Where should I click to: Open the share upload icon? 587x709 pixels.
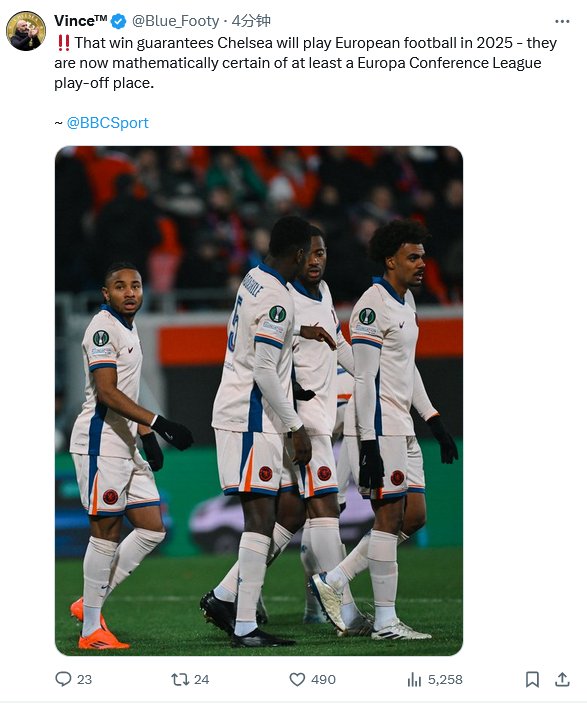[562, 679]
